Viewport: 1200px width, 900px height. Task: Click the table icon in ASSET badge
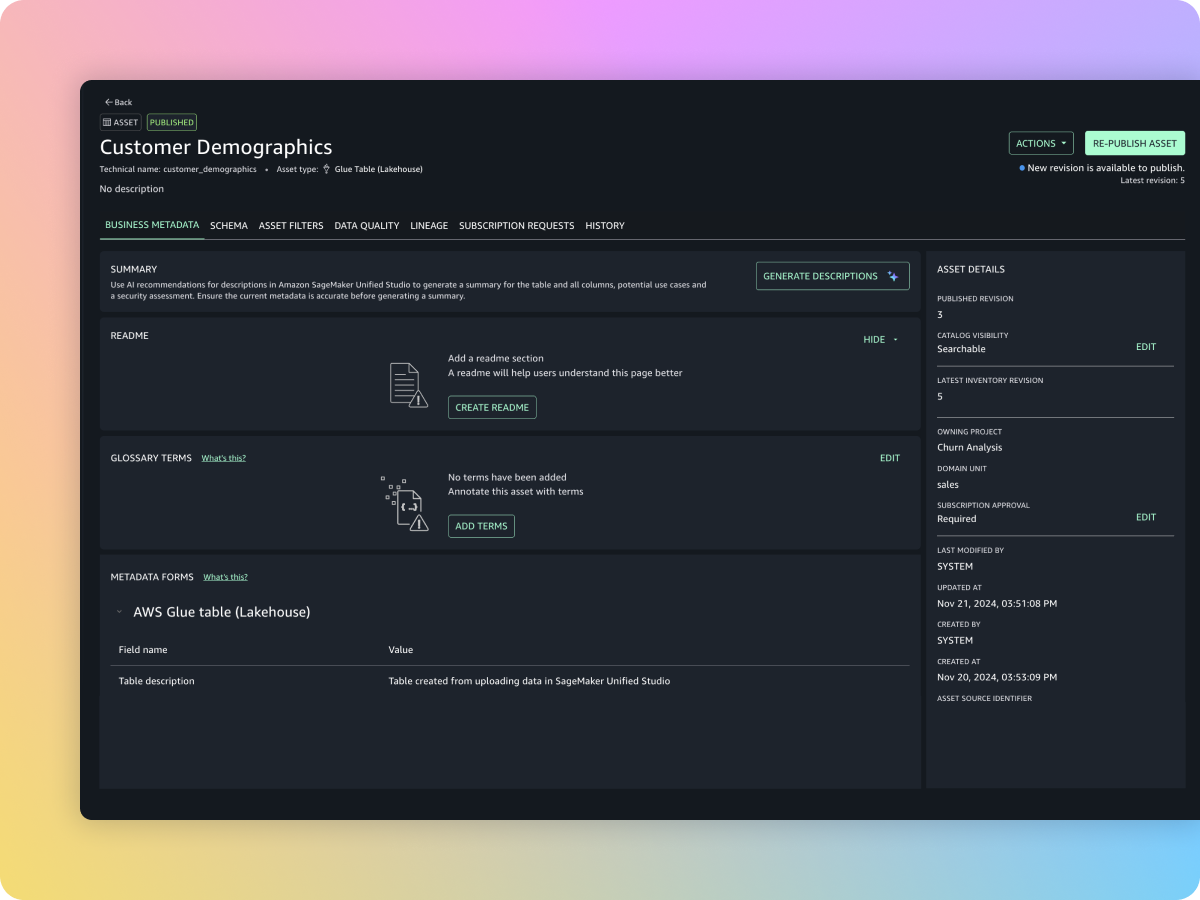coord(108,123)
